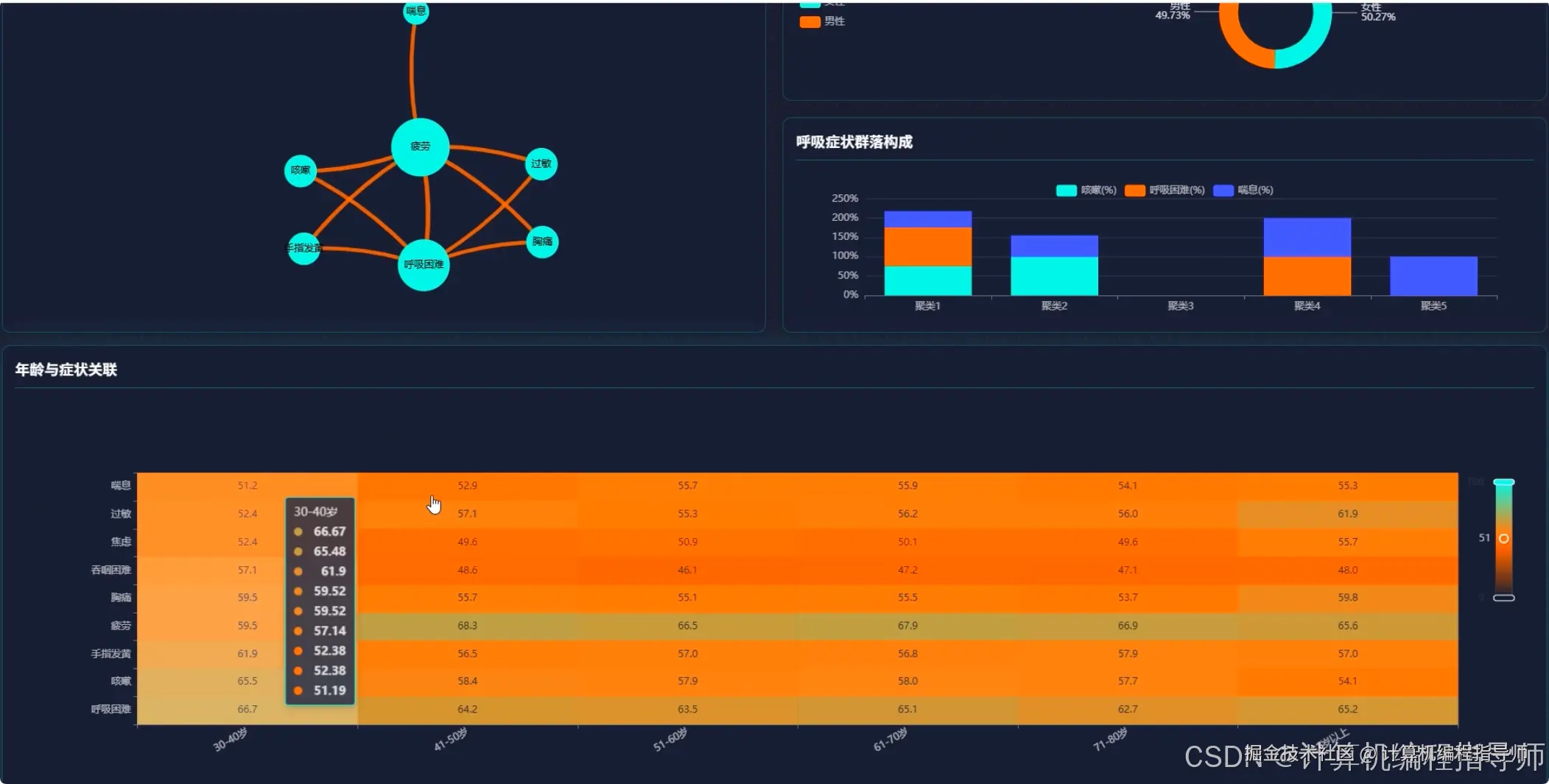The image size is (1549, 784).
Task: Click the 61-70岁 x-axis label
Action: 890,740
